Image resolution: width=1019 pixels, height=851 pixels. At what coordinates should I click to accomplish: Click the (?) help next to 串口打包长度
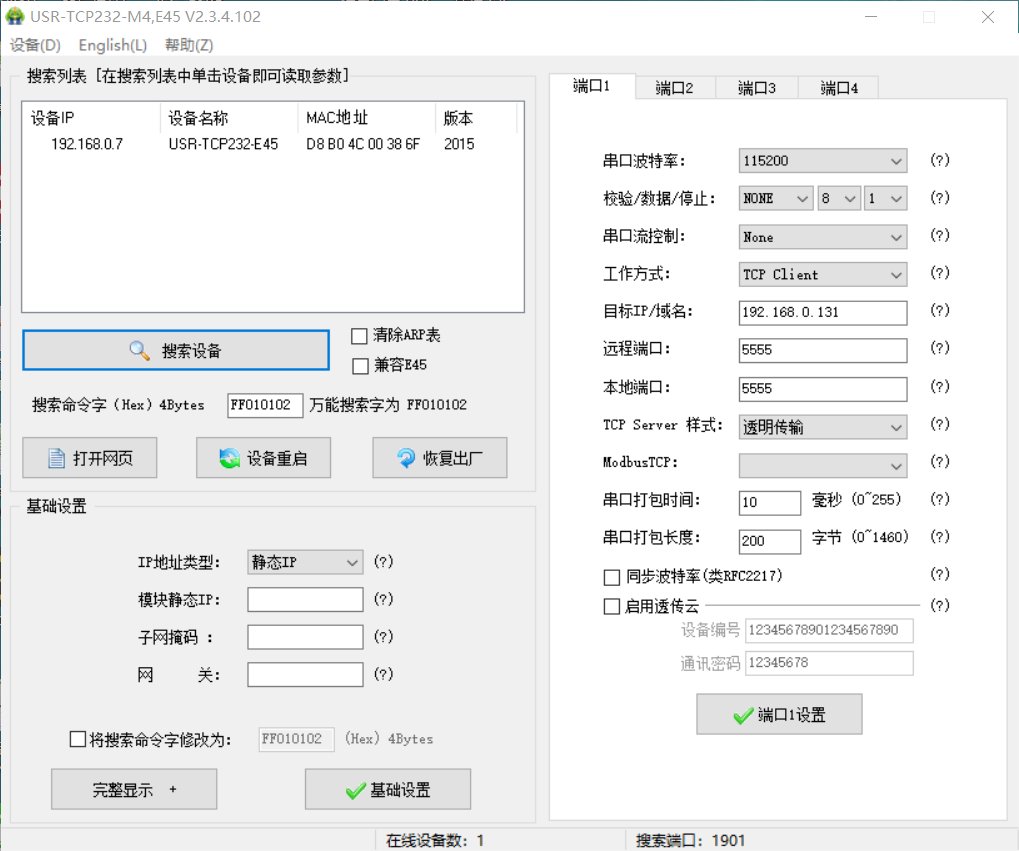(x=940, y=536)
